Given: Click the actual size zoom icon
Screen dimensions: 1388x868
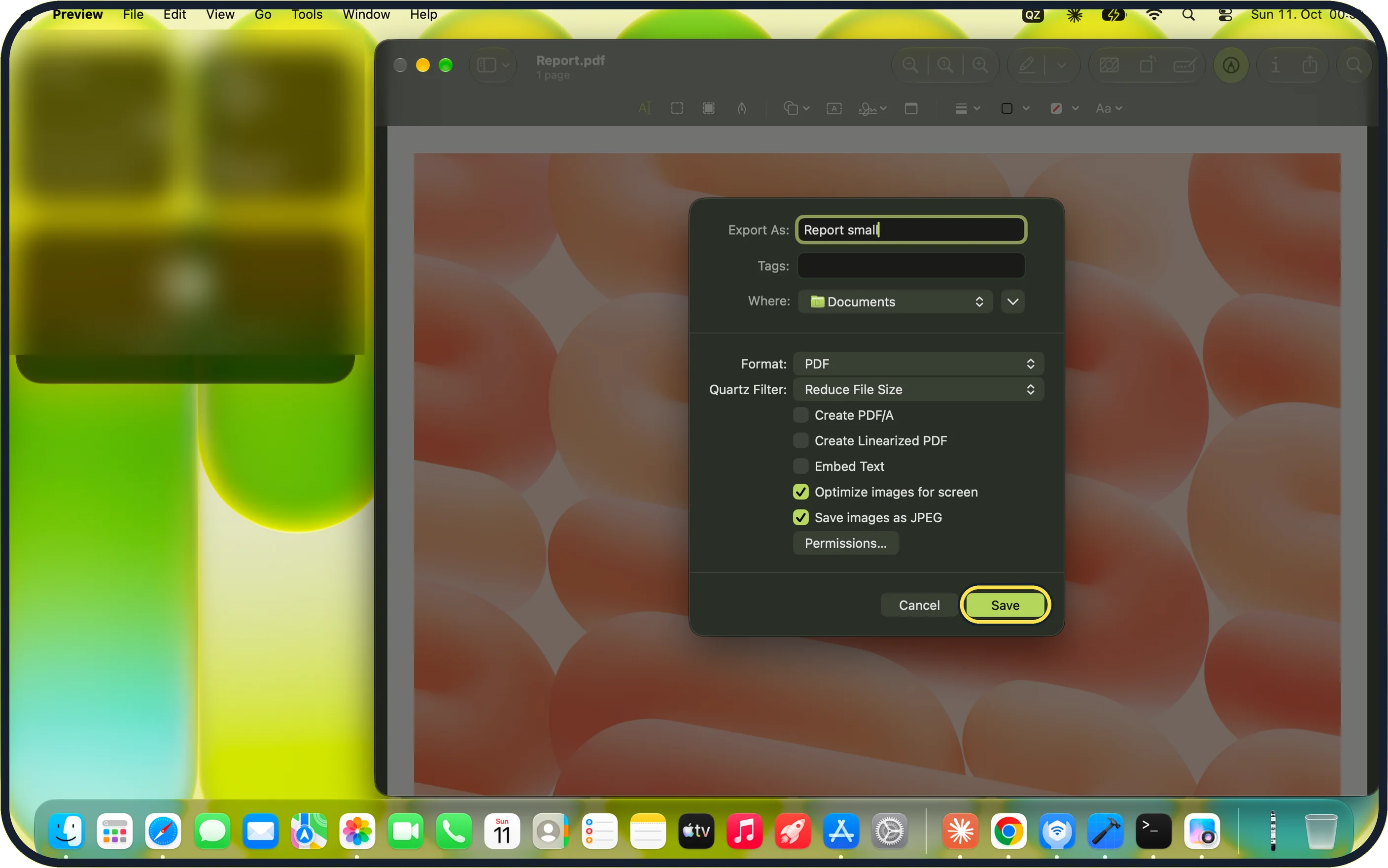Looking at the screenshot, I should coord(945,65).
